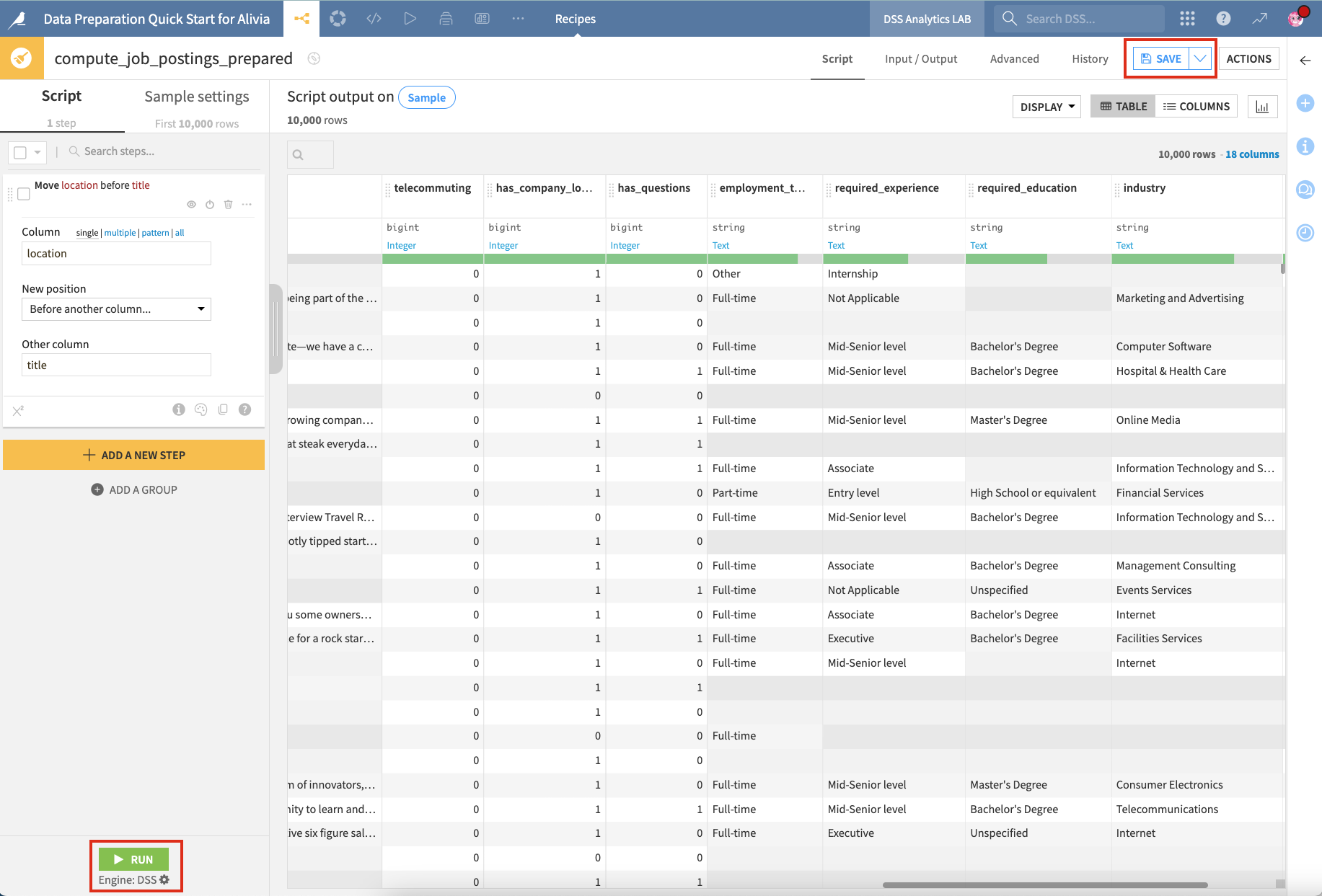
Task: Expand the SAVE dropdown arrow
Action: coord(1200,58)
